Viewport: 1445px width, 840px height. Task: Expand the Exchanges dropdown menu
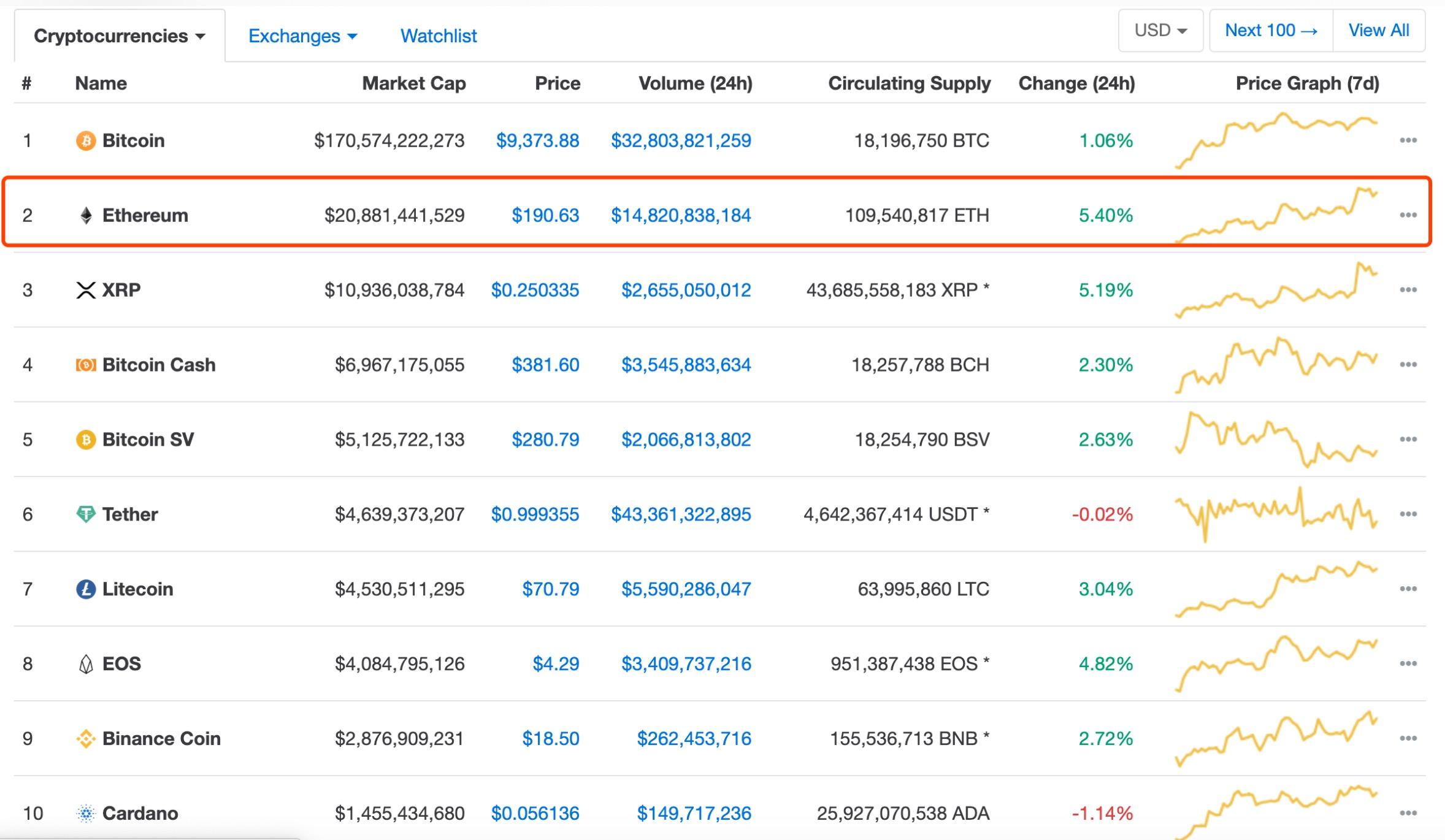coord(302,36)
